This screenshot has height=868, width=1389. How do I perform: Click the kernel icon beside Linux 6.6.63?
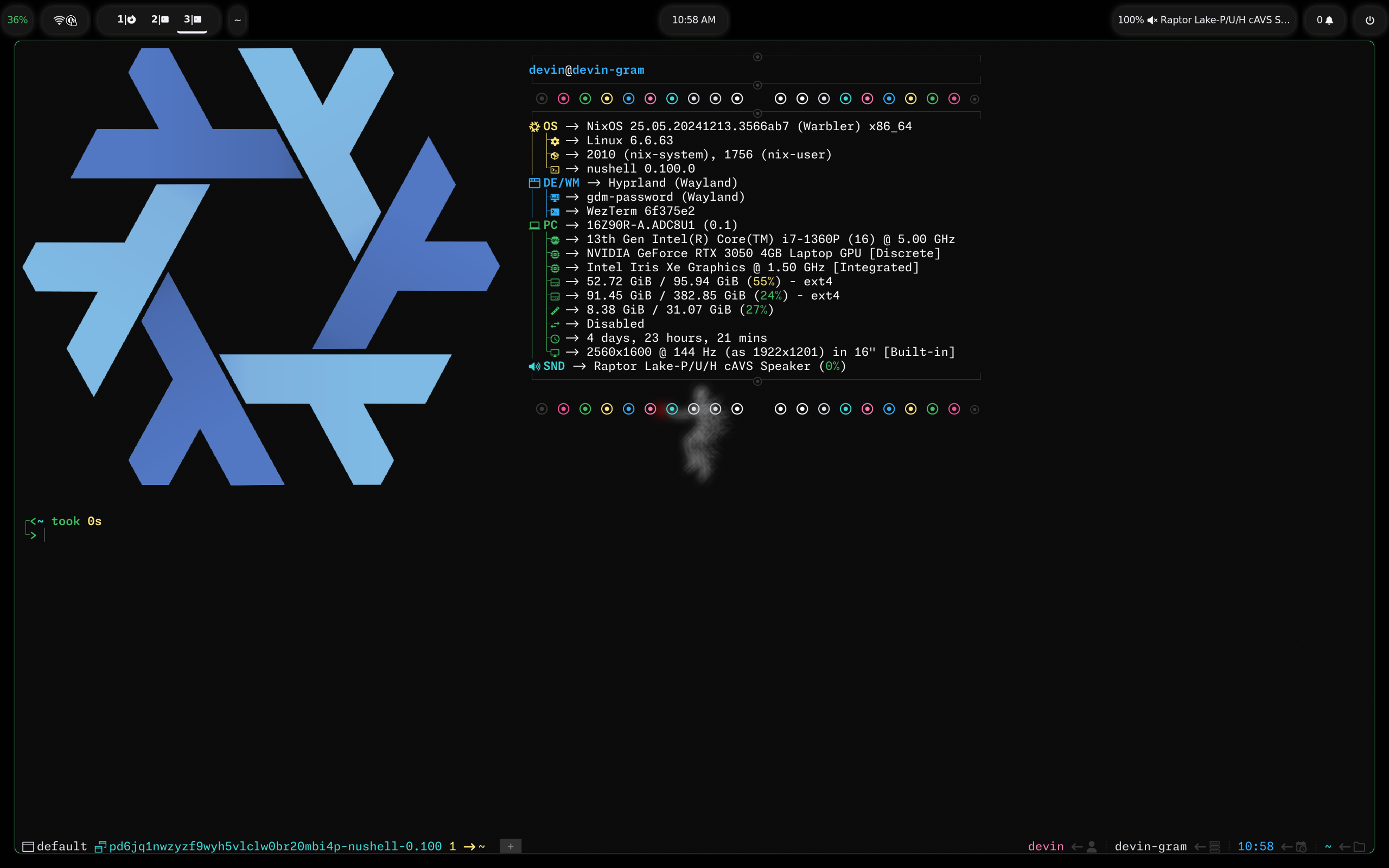(x=555, y=141)
